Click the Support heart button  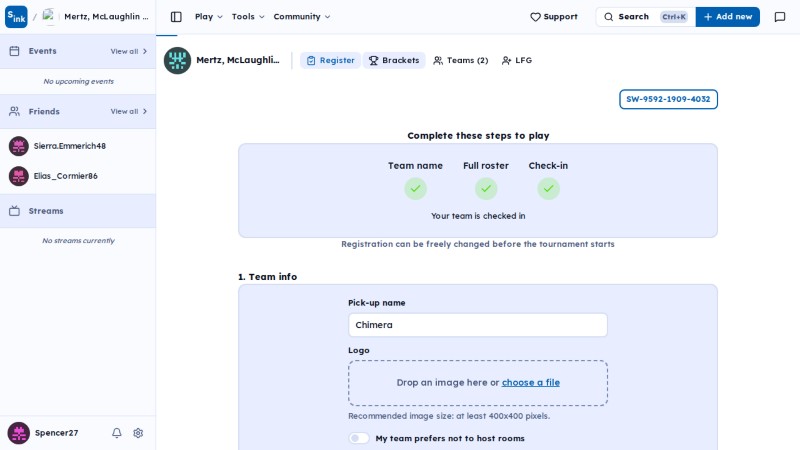pyautogui.click(x=554, y=17)
